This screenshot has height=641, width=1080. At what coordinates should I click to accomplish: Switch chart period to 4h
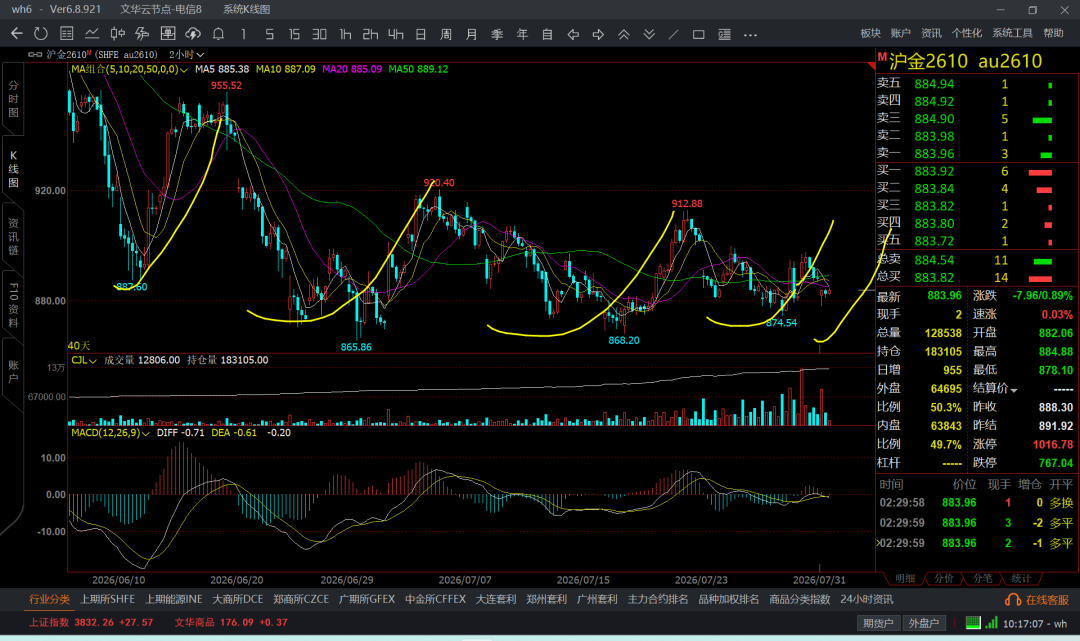coord(395,34)
